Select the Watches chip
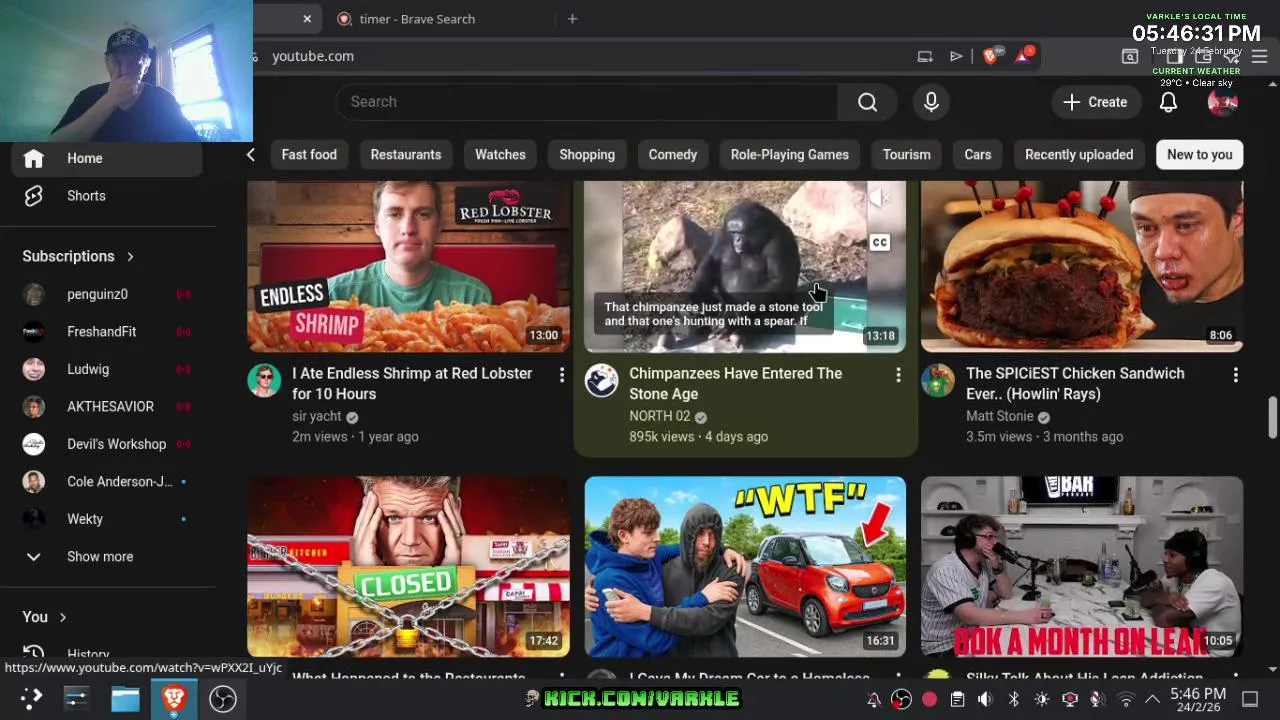 tap(500, 154)
